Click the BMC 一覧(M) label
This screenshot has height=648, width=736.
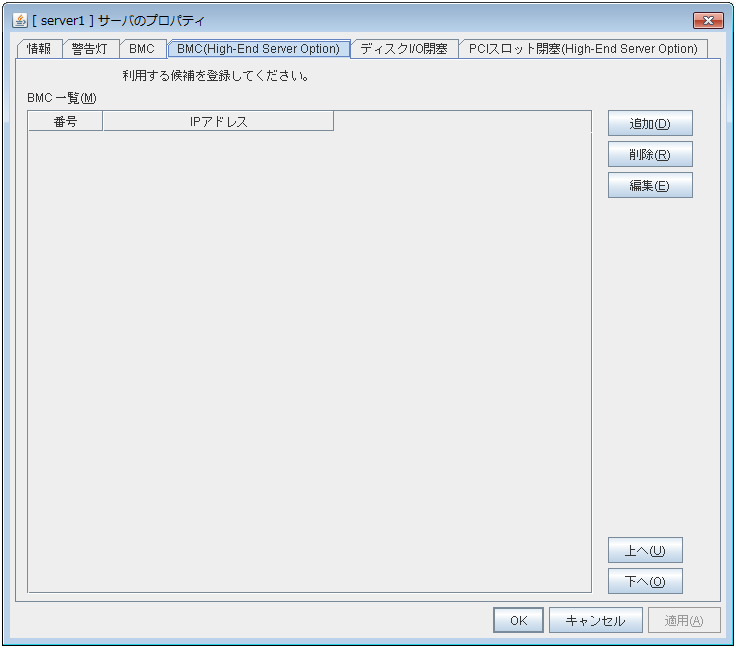coord(62,98)
